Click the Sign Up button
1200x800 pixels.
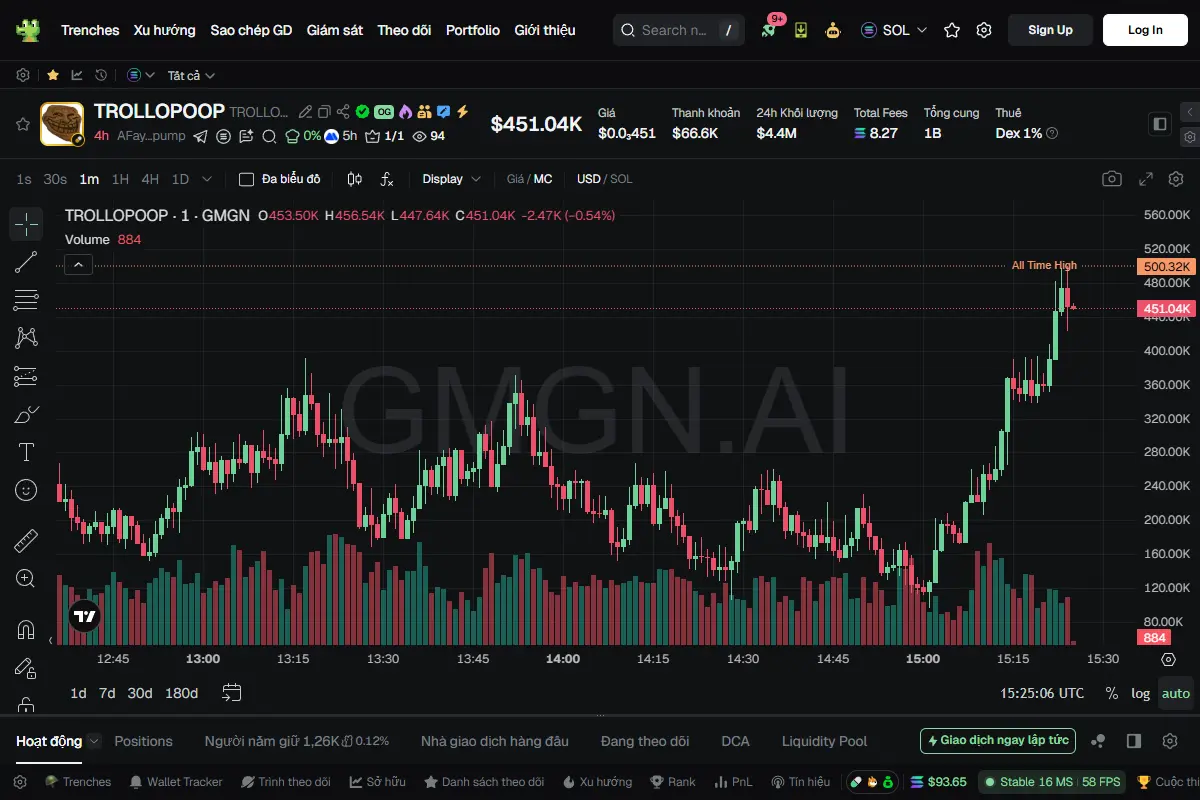(1050, 30)
